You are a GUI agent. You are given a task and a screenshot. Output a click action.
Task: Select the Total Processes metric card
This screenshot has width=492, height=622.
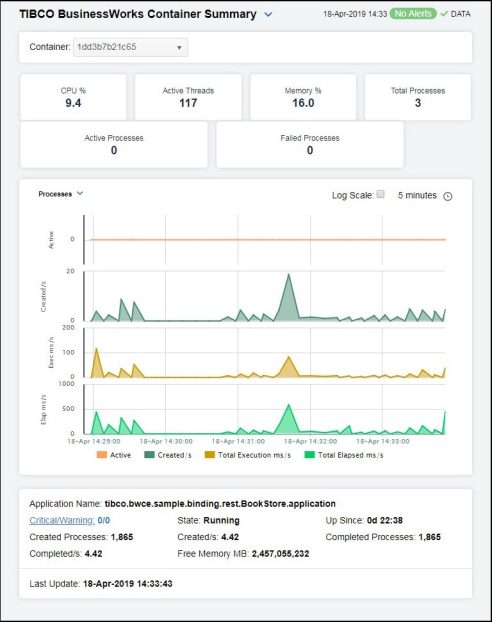(x=418, y=97)
